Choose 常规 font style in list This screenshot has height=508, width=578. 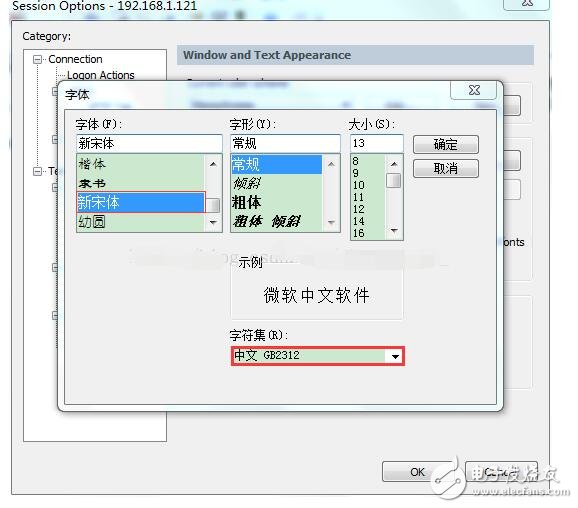(x=276, y=164)
